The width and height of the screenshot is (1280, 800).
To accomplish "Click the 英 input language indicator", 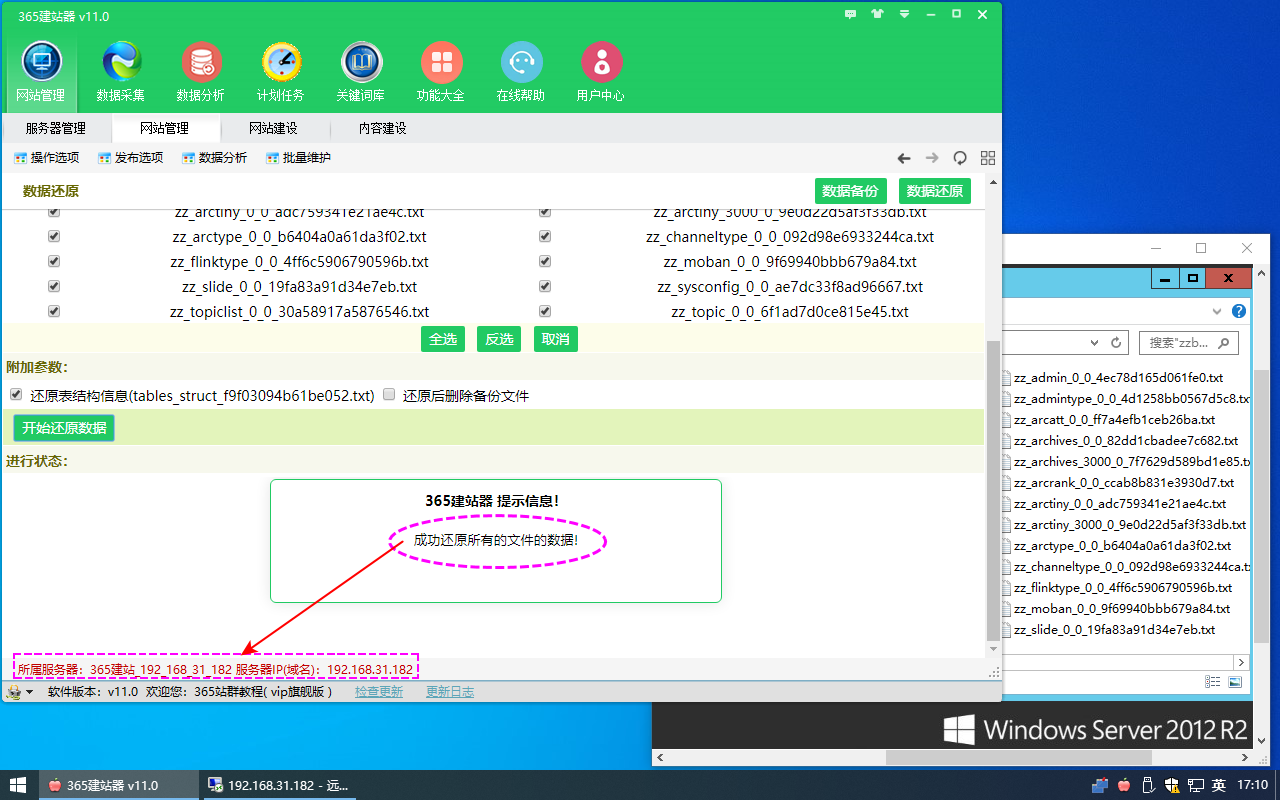I will pos(1219,785).
